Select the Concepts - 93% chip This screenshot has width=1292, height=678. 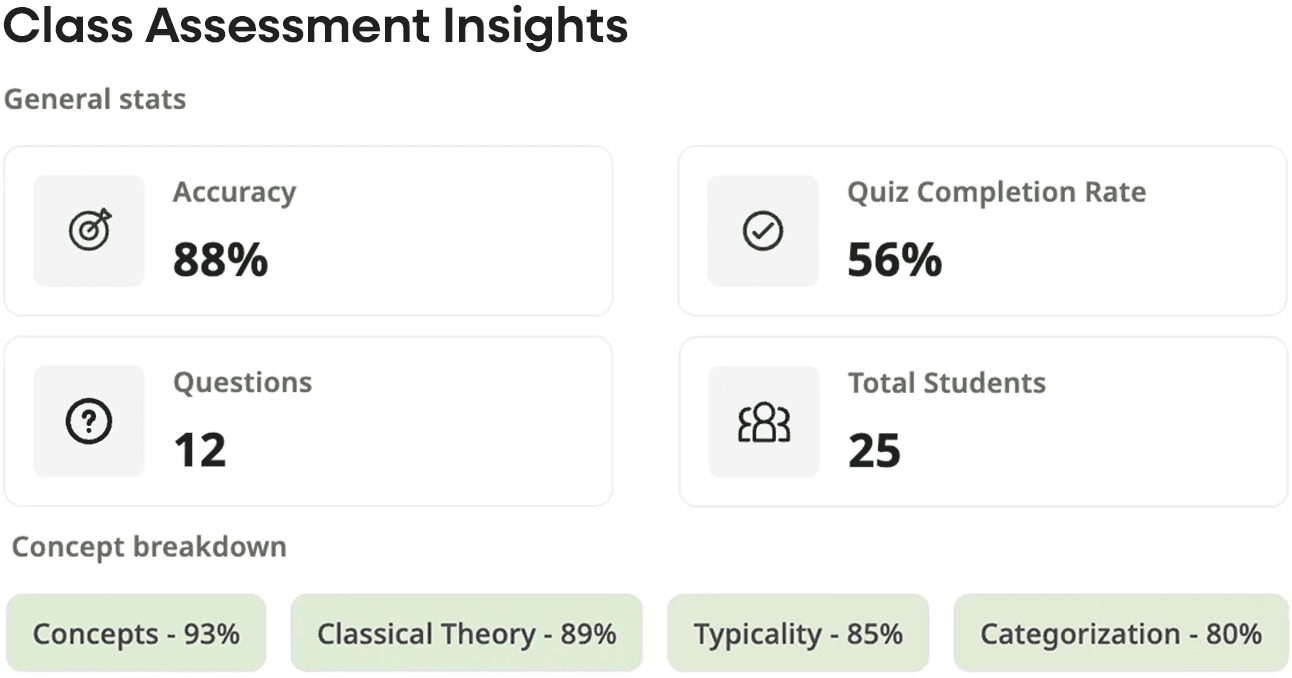point(136,634)
